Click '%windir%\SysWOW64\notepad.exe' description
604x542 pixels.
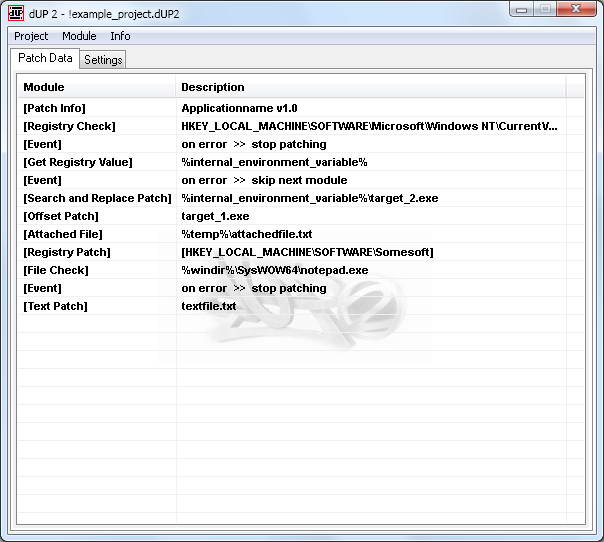point(275,270)
